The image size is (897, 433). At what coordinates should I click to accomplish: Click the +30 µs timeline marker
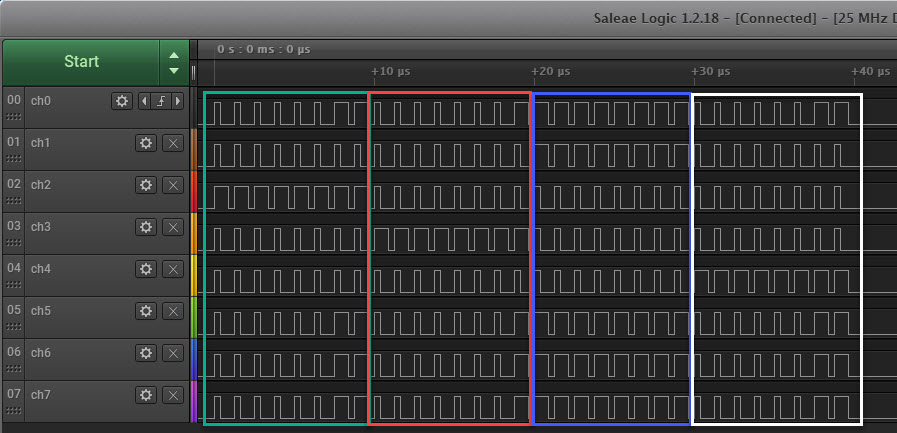coord(711,72)
